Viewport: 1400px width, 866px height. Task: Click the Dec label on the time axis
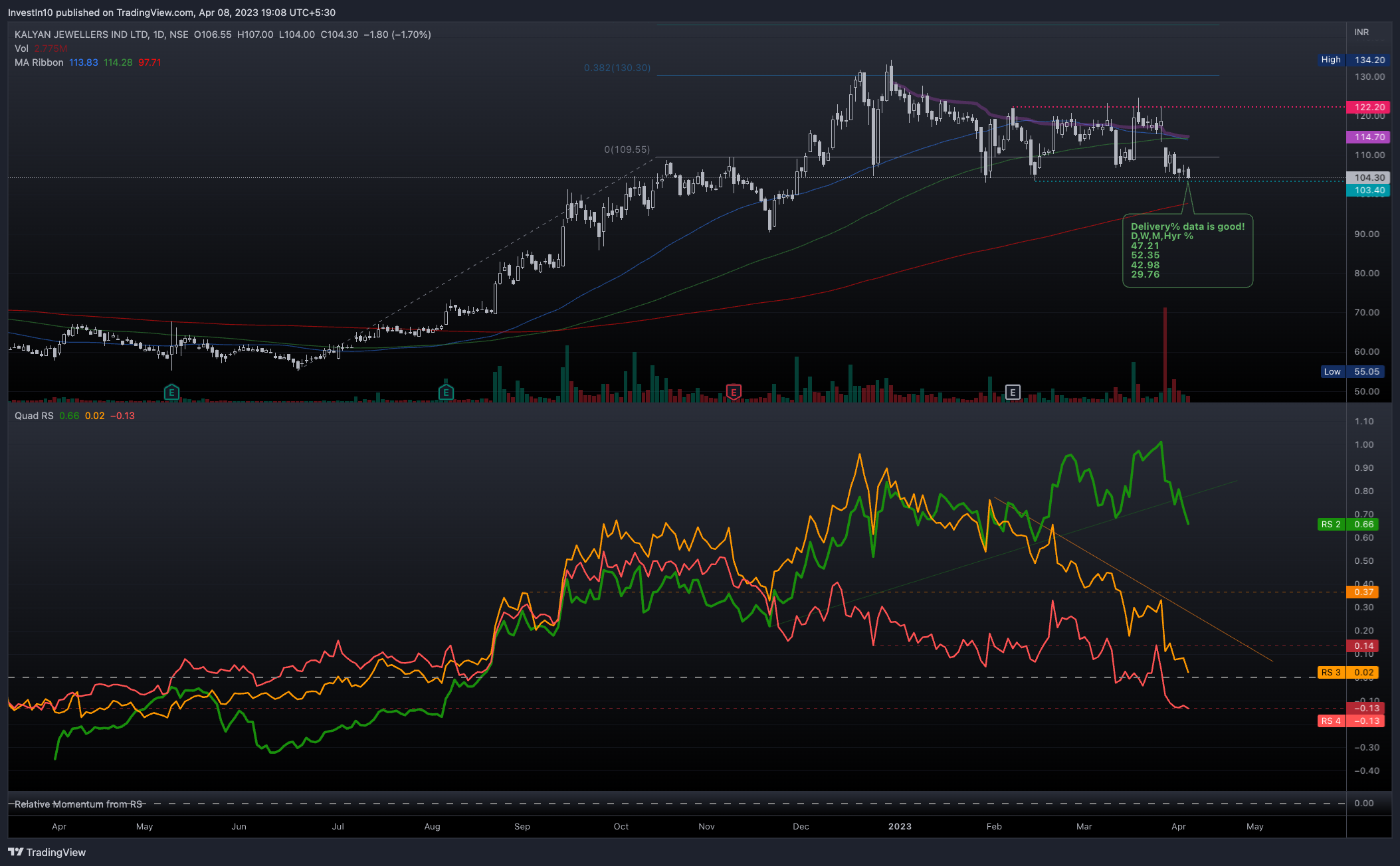(801, 826)
